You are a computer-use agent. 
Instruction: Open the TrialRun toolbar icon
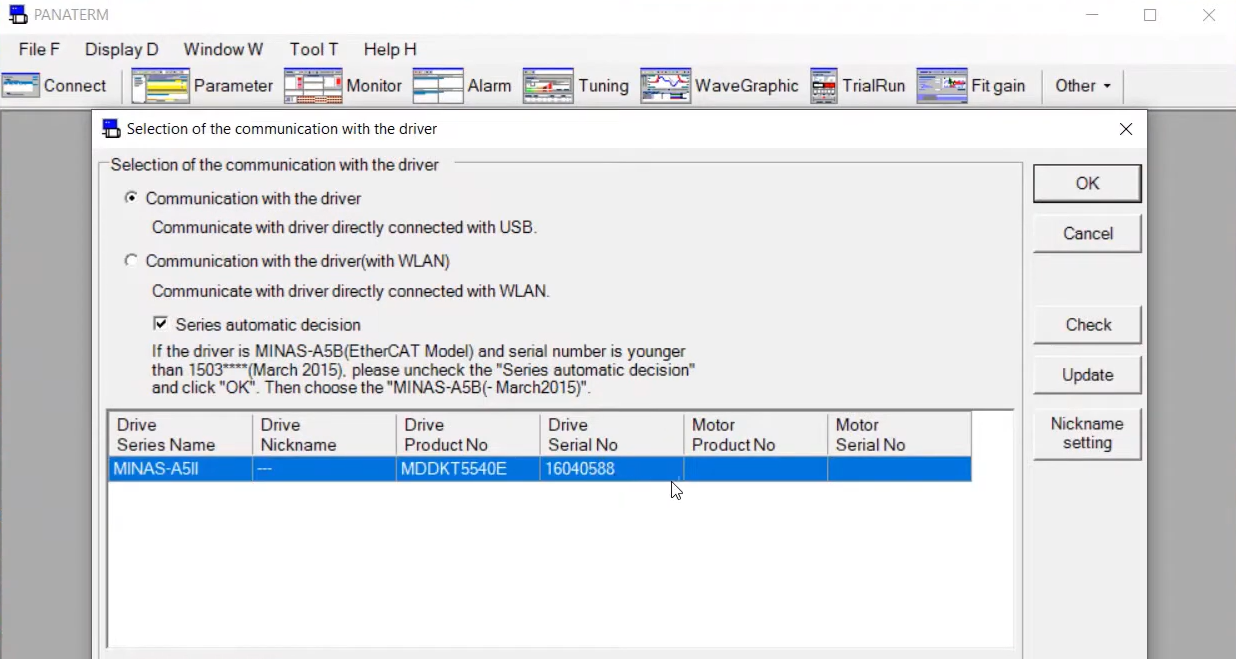click(x=824, y=86)
